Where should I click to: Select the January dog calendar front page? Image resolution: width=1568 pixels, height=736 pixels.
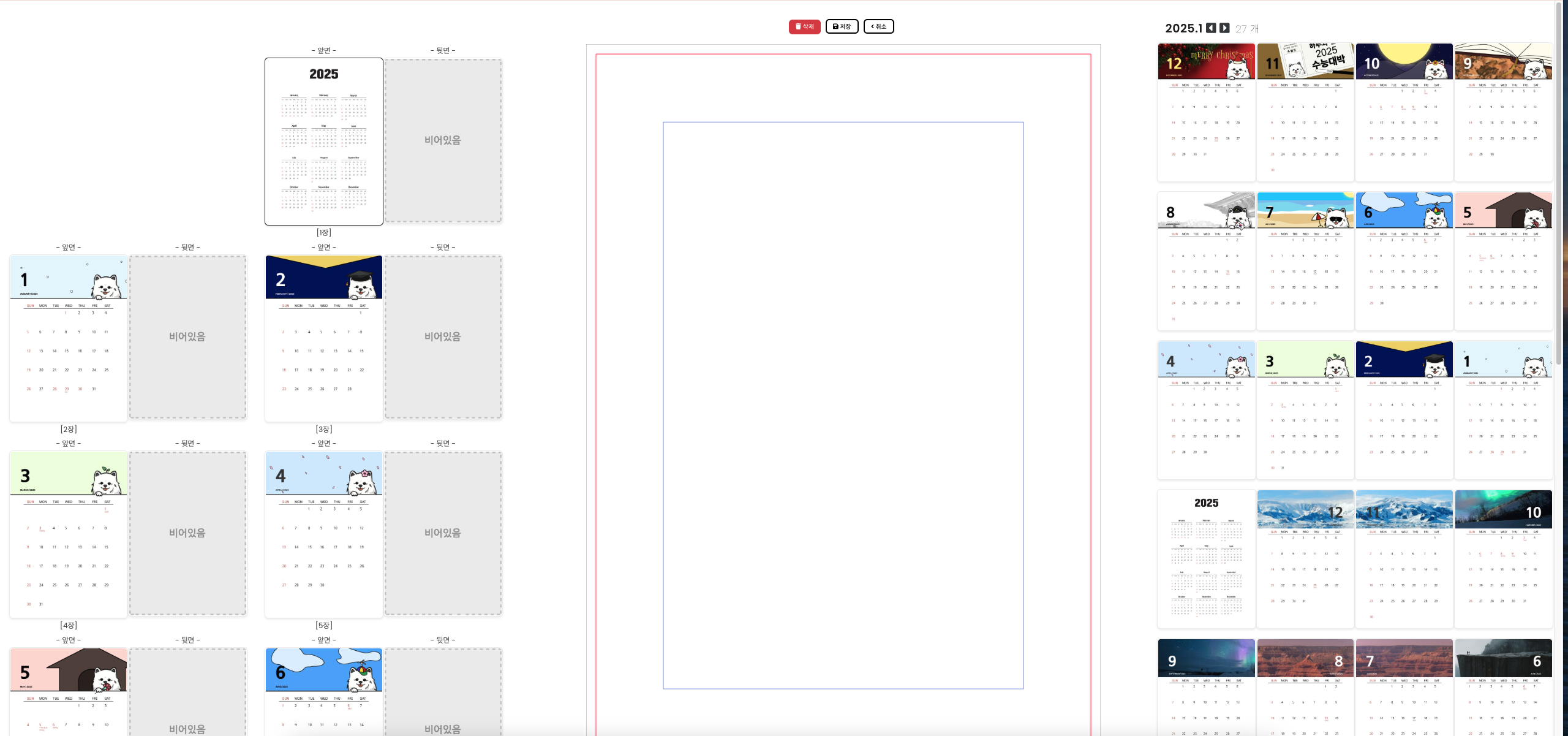tap(69, 338)
